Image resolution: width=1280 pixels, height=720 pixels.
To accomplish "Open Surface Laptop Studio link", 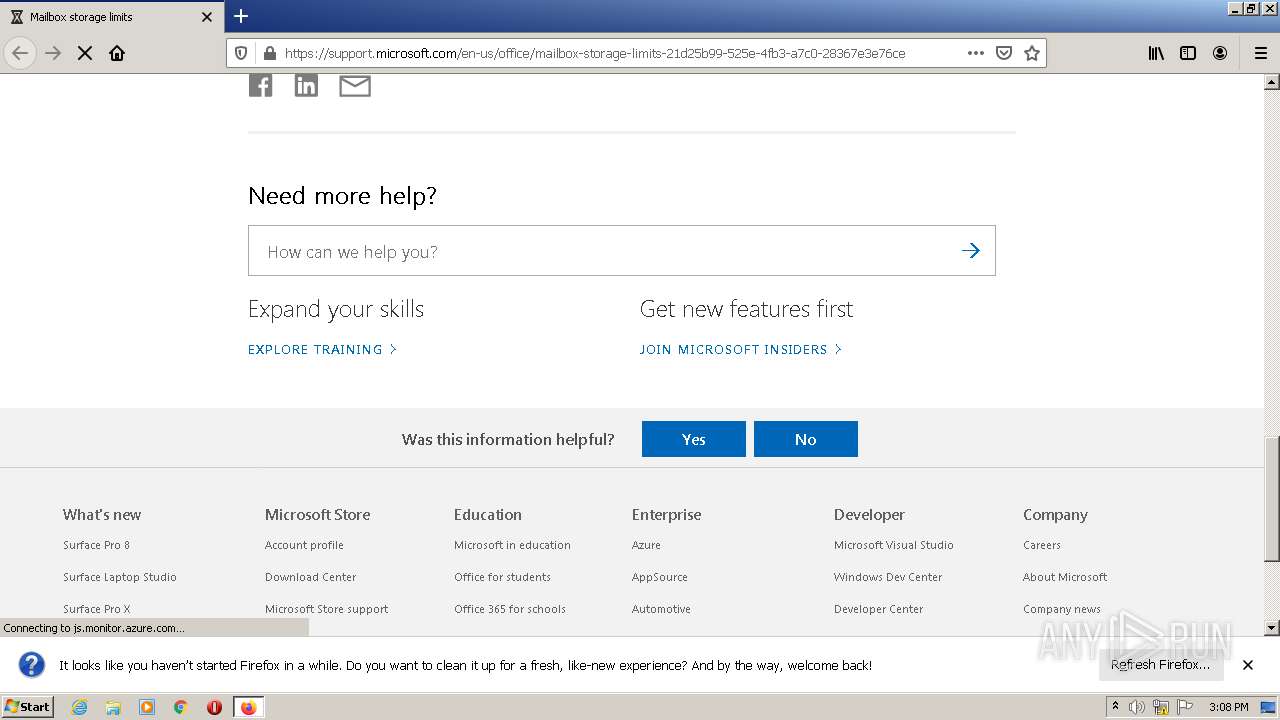I will [x=120, y=577].
